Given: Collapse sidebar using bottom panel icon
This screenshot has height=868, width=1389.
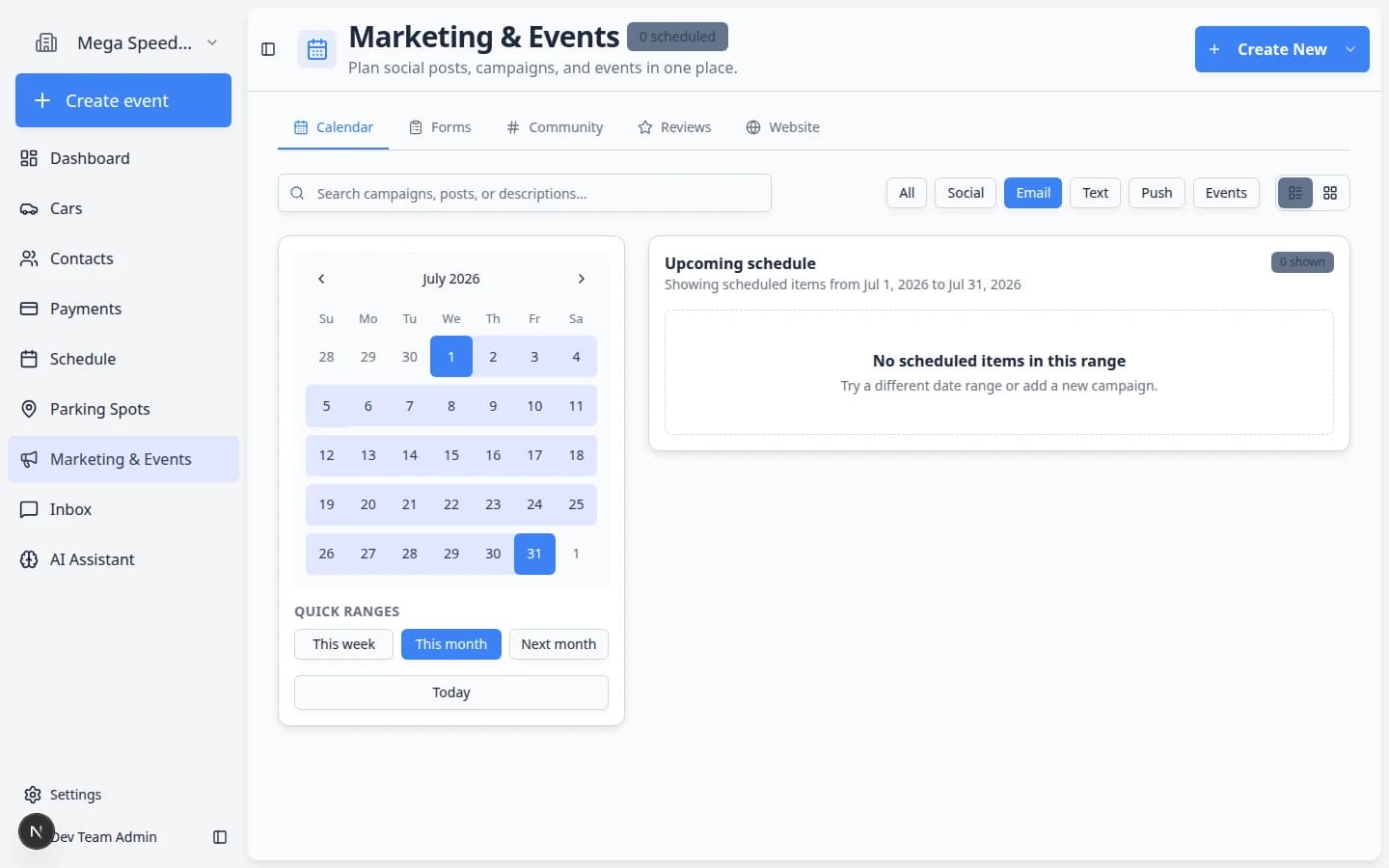Looking at the screenshot, I should (x=220, y=837).
